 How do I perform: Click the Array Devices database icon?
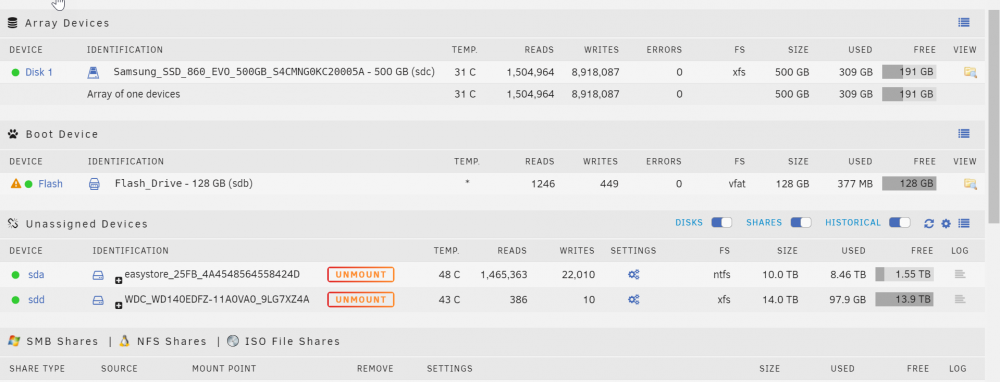pos(12,23)
